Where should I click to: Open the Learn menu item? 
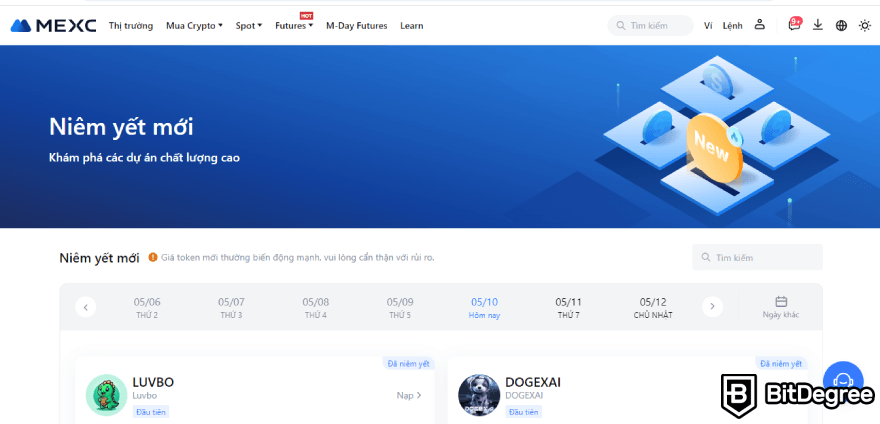tap(411, 25)
